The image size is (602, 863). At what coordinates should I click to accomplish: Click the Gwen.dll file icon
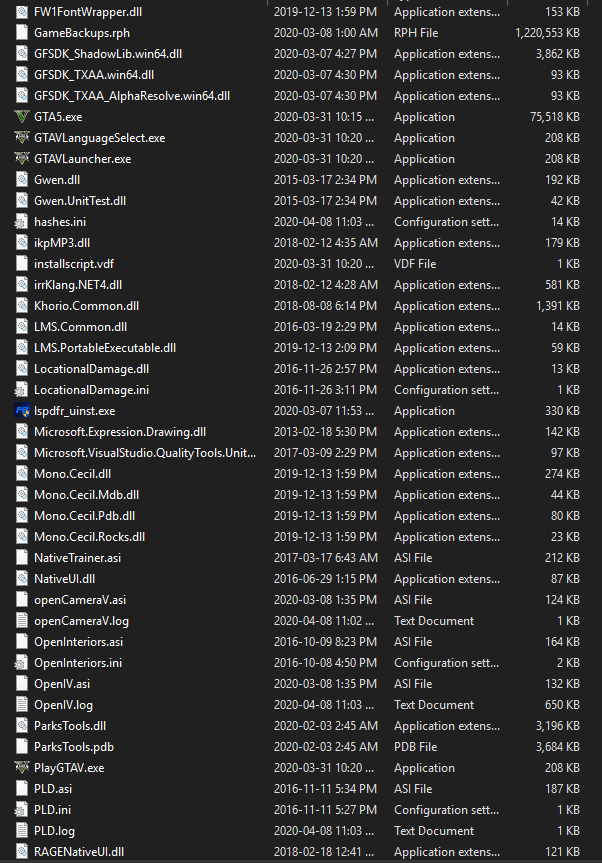[x=21, y=179]
